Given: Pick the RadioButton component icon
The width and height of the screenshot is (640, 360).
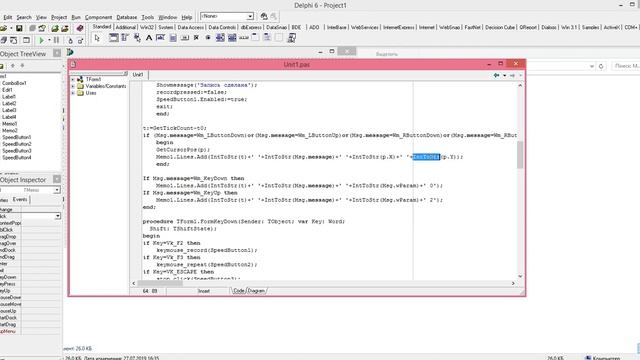Looking at the screenshot, I should coord(208,38).
